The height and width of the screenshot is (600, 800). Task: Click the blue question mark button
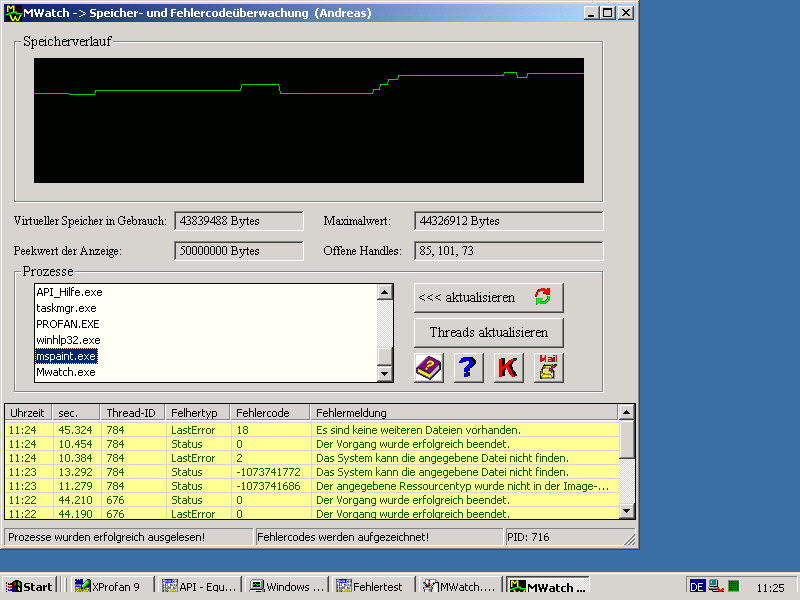click(468, 368)
